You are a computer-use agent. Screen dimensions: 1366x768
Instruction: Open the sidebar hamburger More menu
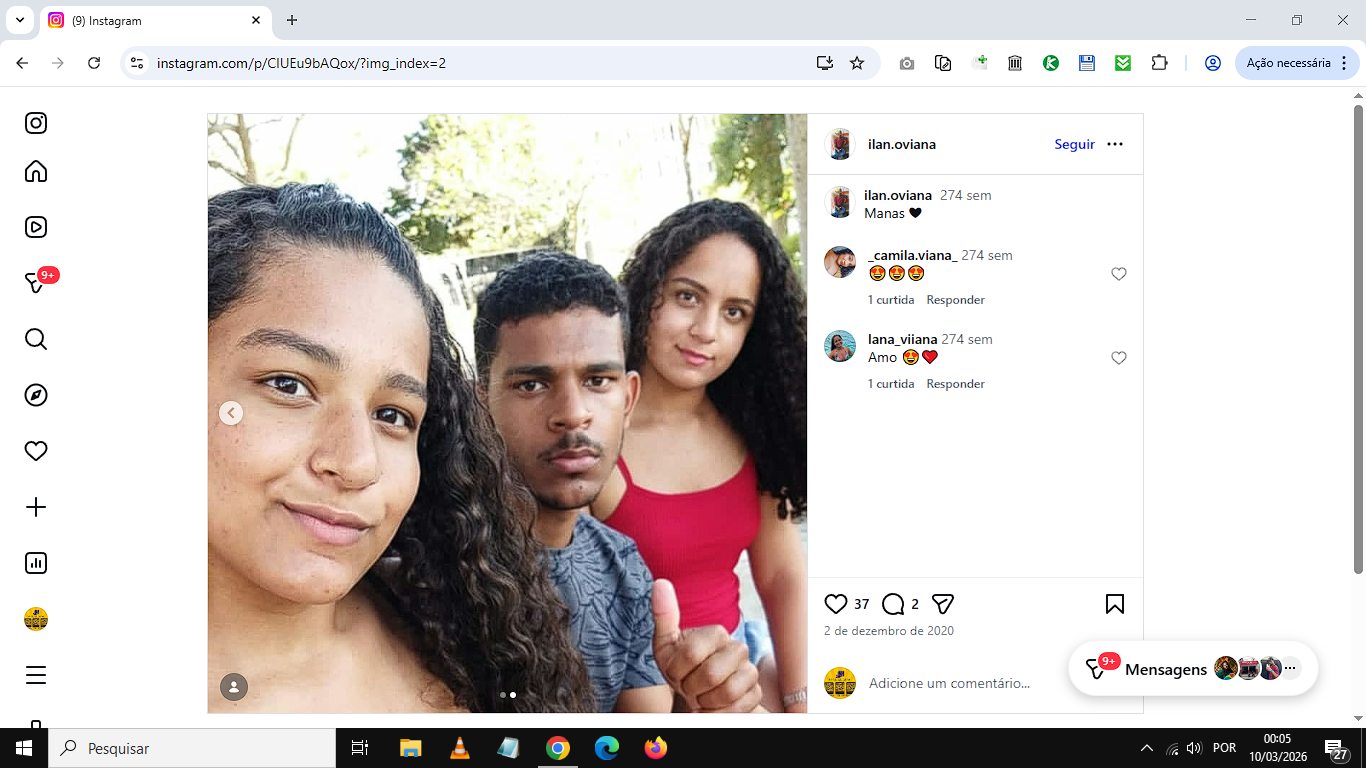coord(36,675)
